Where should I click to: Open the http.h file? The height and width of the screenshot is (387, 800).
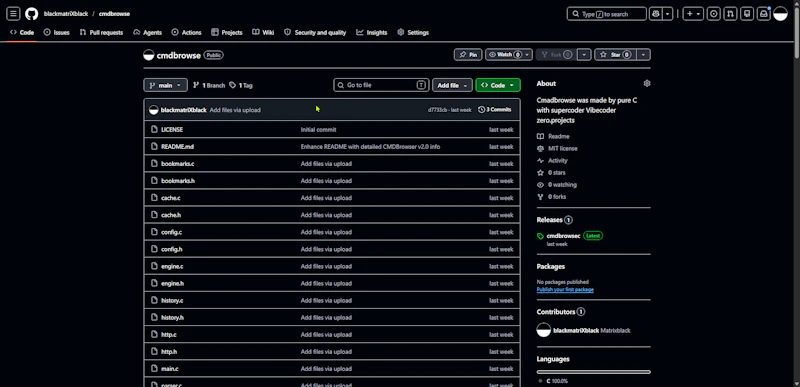click(169, 351)
